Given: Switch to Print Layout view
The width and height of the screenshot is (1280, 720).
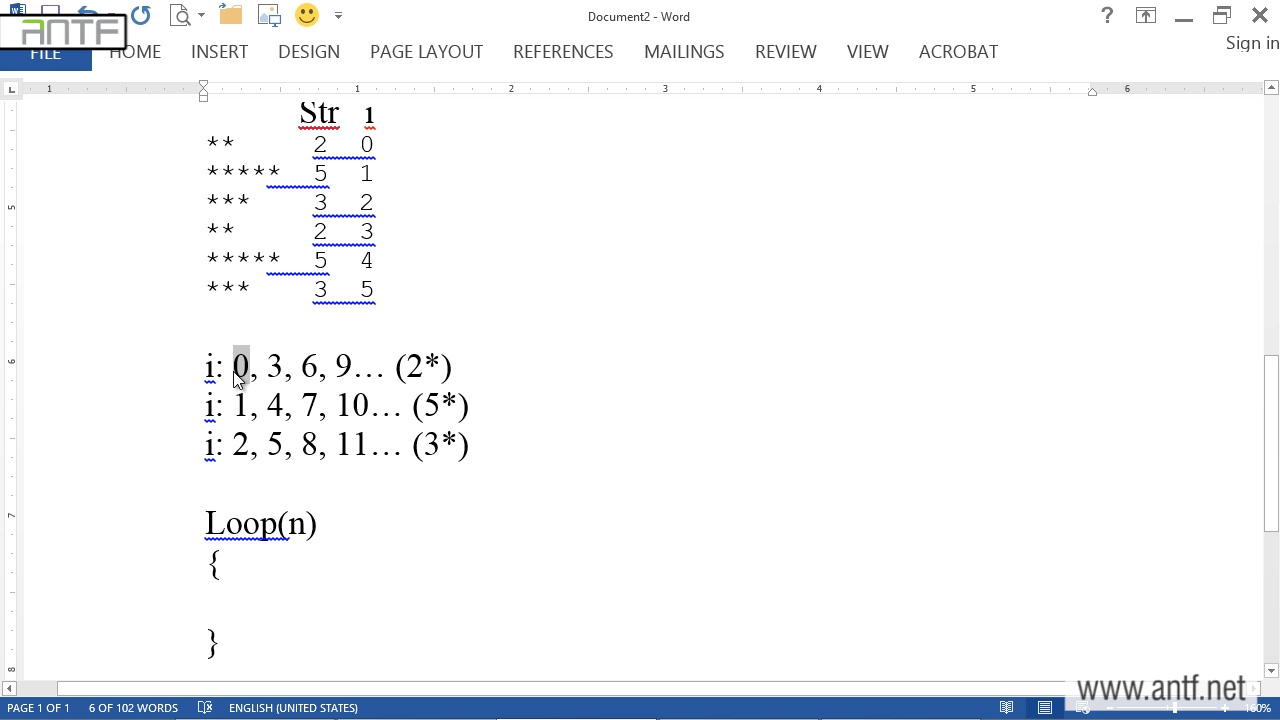Looking at the screenshot, I should [x=1045, y=708].
